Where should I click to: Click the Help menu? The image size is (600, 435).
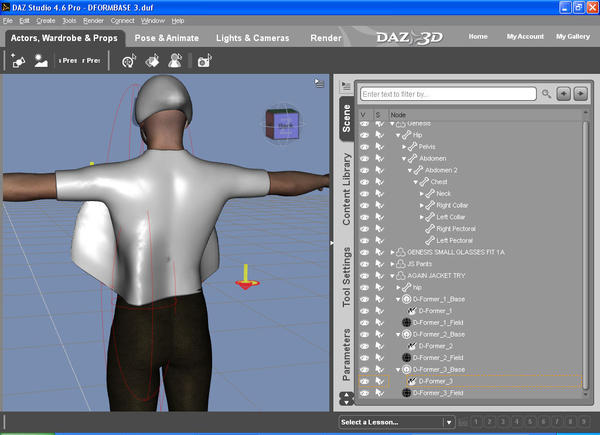[178, 21]
